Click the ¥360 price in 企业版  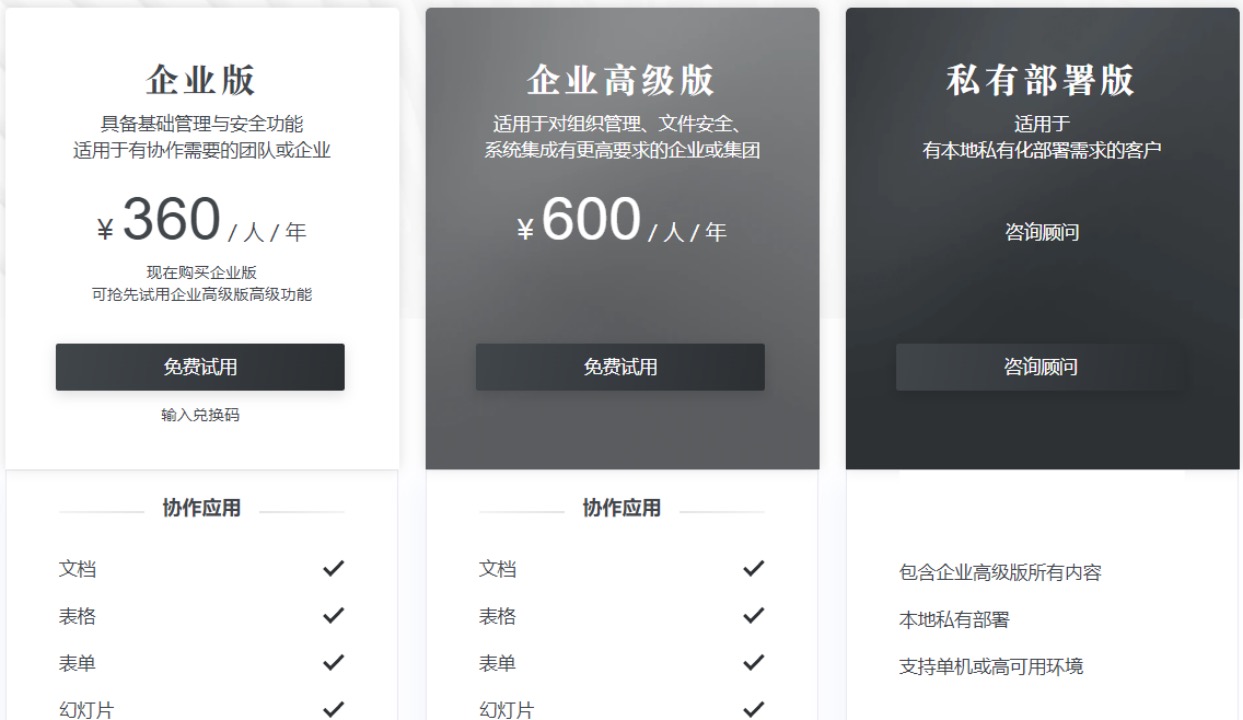tap(159, 222)
